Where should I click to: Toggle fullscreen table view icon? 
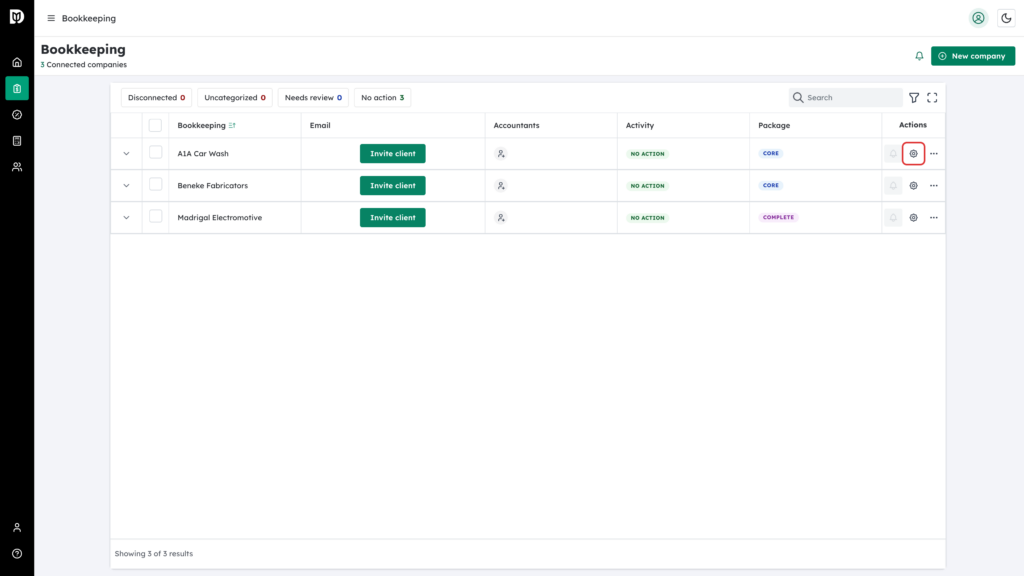click(x=933, y=97)
